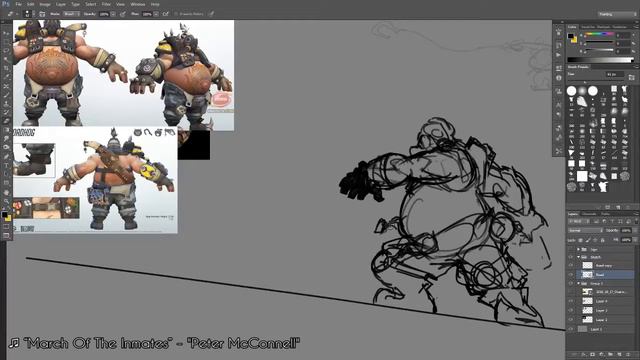Hide Layer 1 eye icon
The image size is (640, 360).
571,329
